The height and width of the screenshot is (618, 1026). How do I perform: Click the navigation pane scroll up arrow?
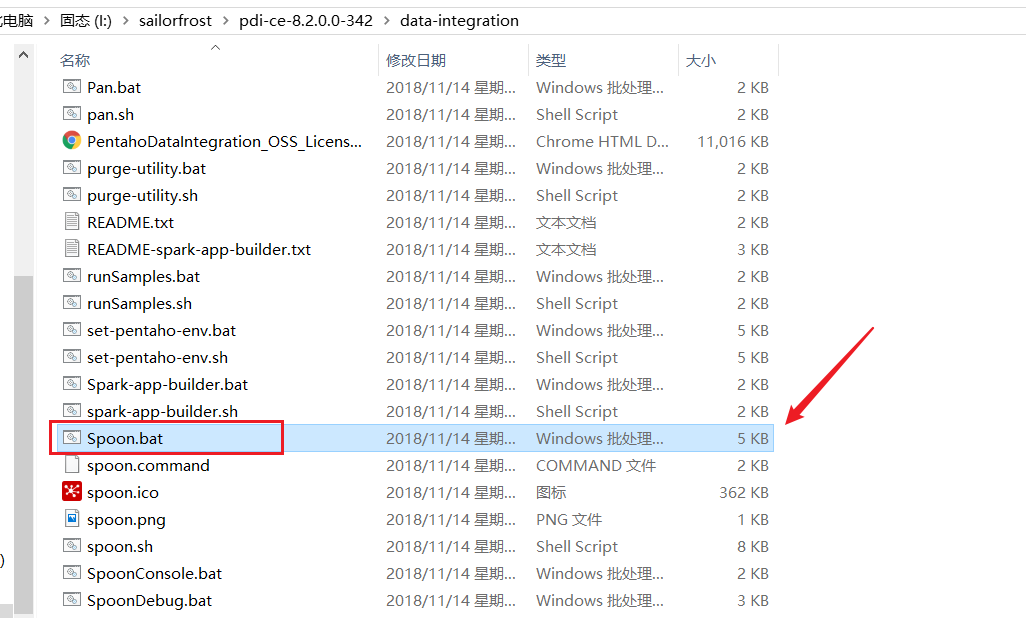tap(24, 55)
